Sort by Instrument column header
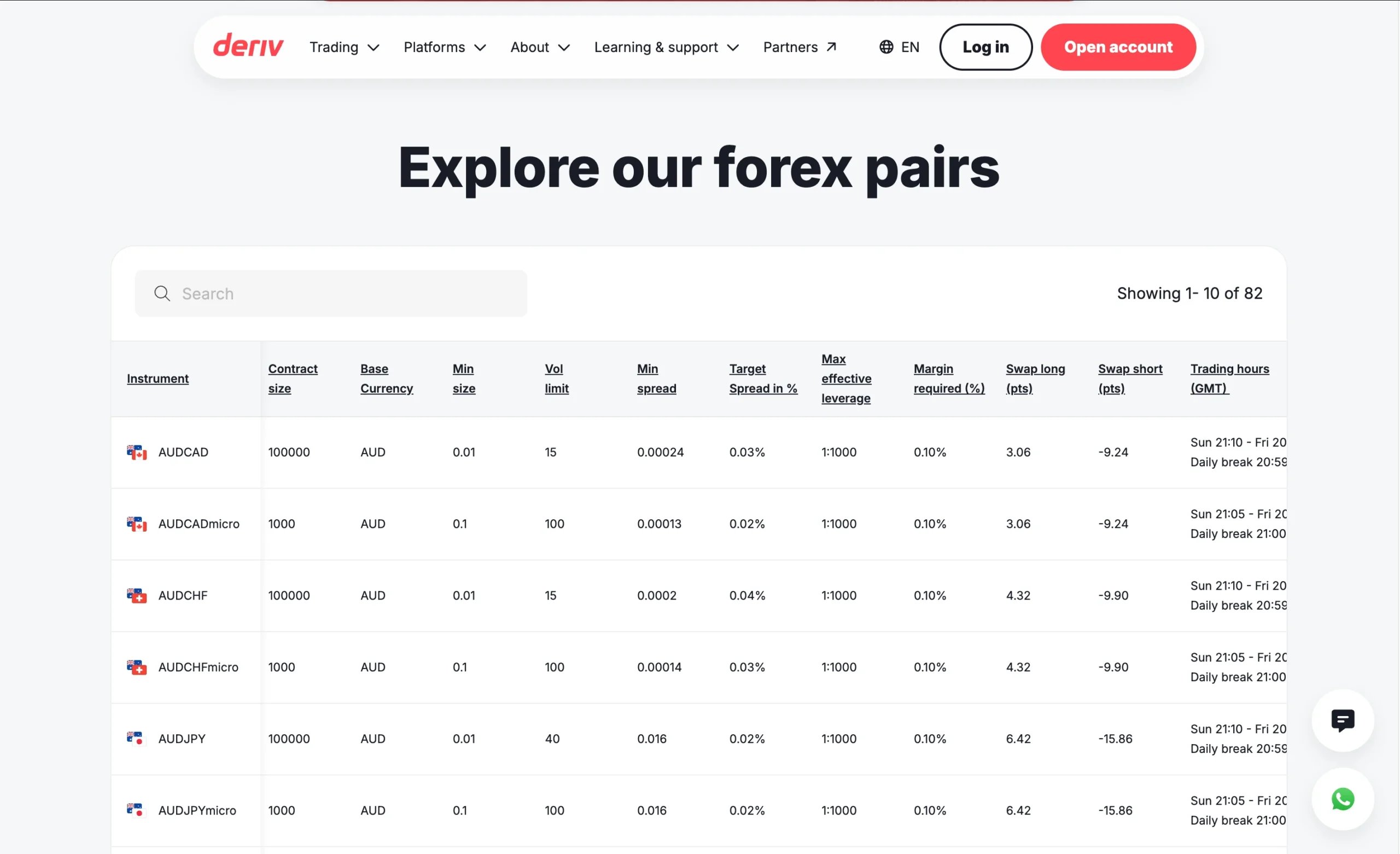1400x854 pixels. [x=157, y=379]
